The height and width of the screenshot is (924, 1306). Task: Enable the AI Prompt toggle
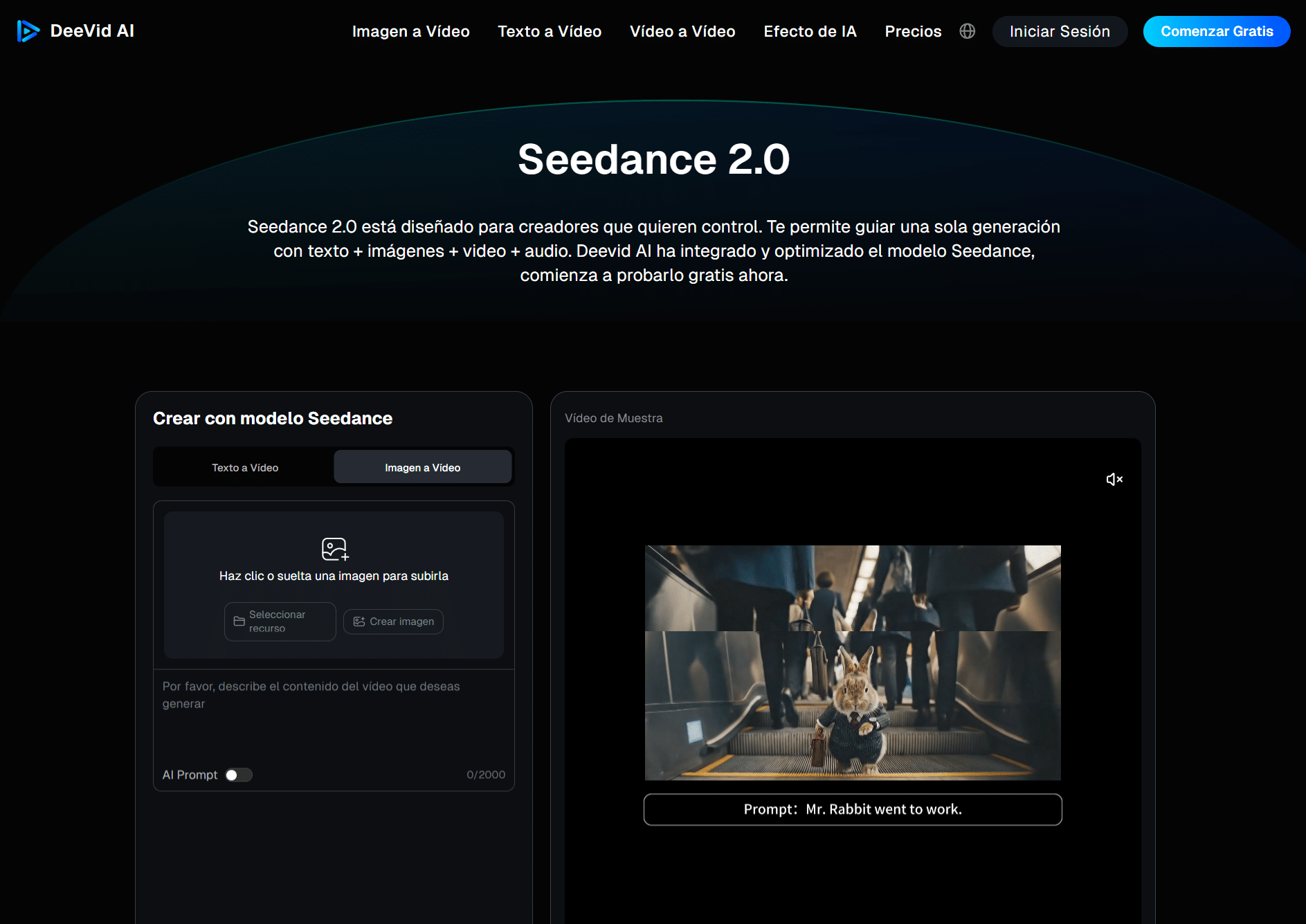click(x=239, y=774)
